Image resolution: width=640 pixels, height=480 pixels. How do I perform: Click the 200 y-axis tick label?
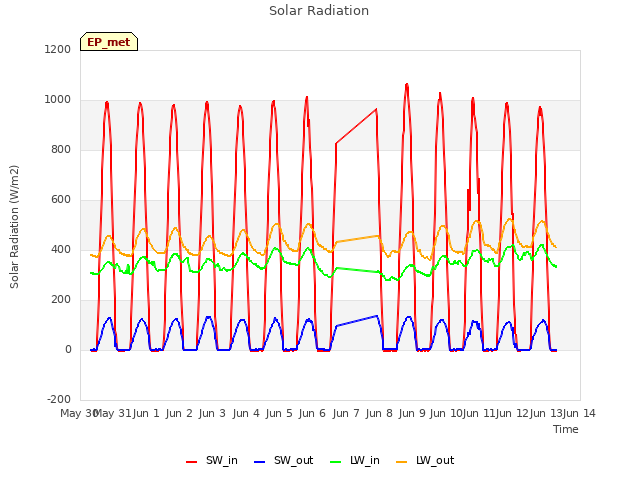tap(61, 300)
